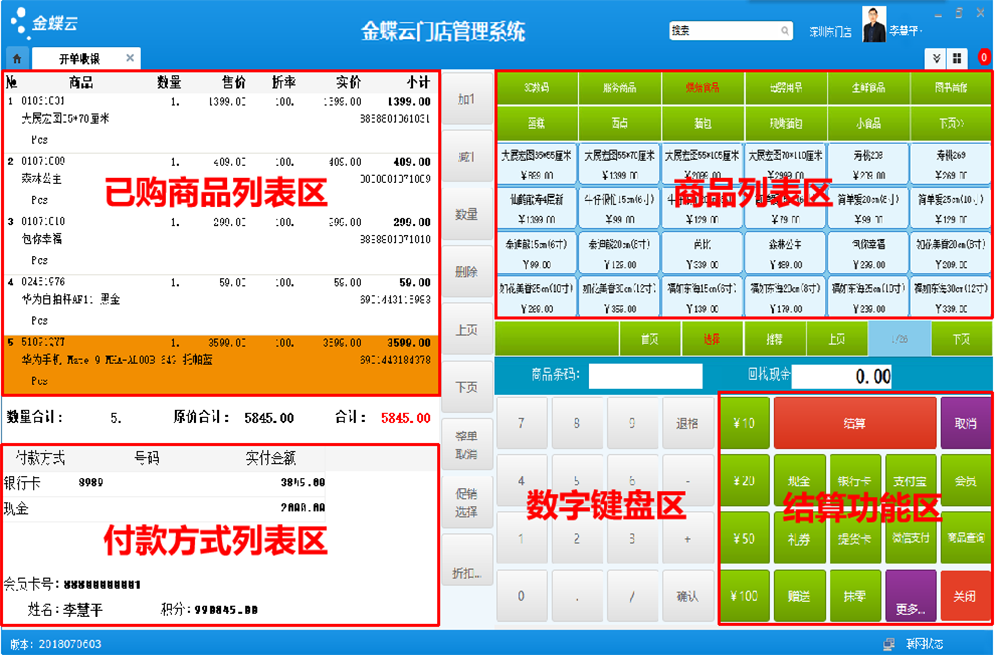The image size is (1000, 655).
Task: Click the network status icon in status bar
Action: 889,644
